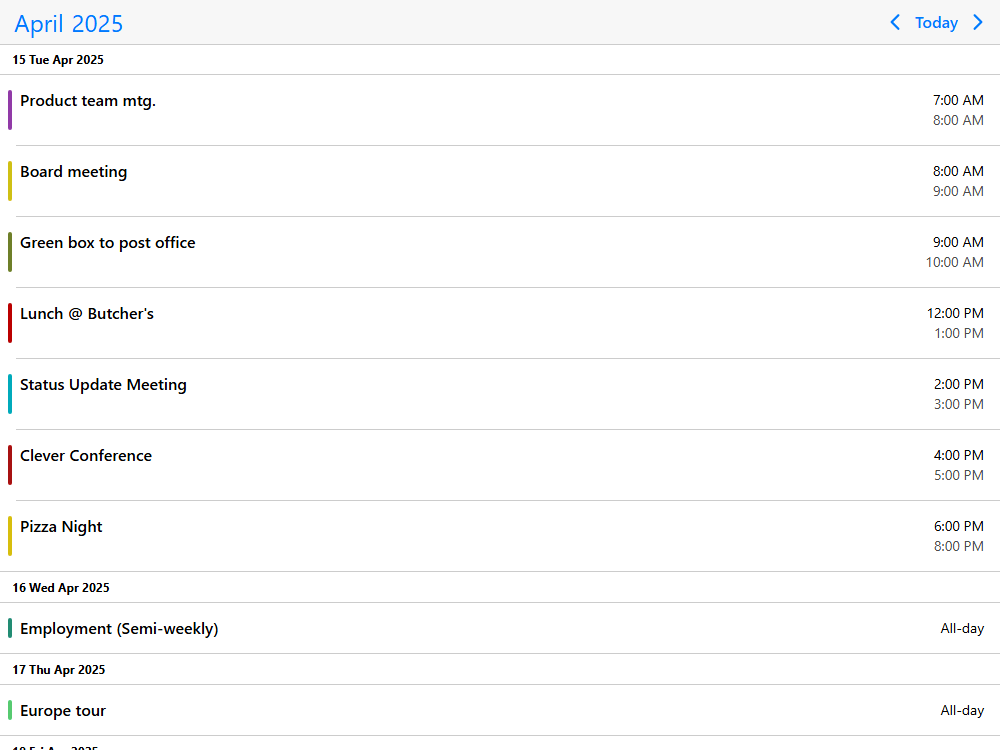The image size is (1000, 750).
Task: Jump to Today in the agenda
Action: click(936, 23)
